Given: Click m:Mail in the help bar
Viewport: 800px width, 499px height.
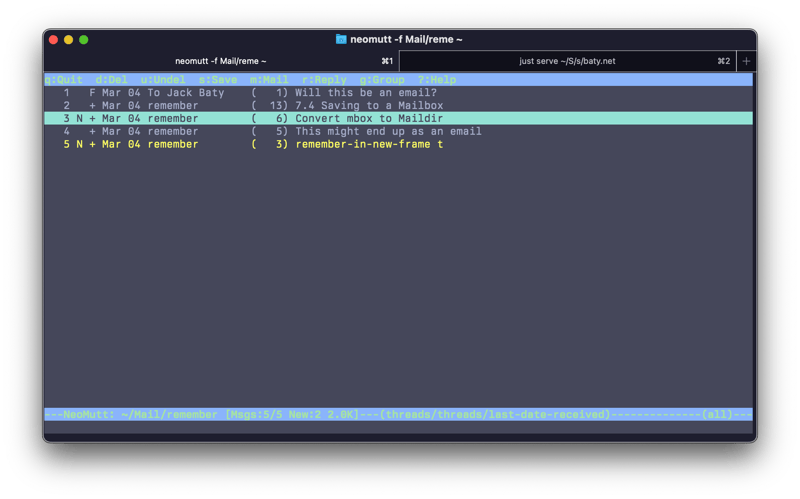Looking at the screenshot, I should (x=269, y=80).
